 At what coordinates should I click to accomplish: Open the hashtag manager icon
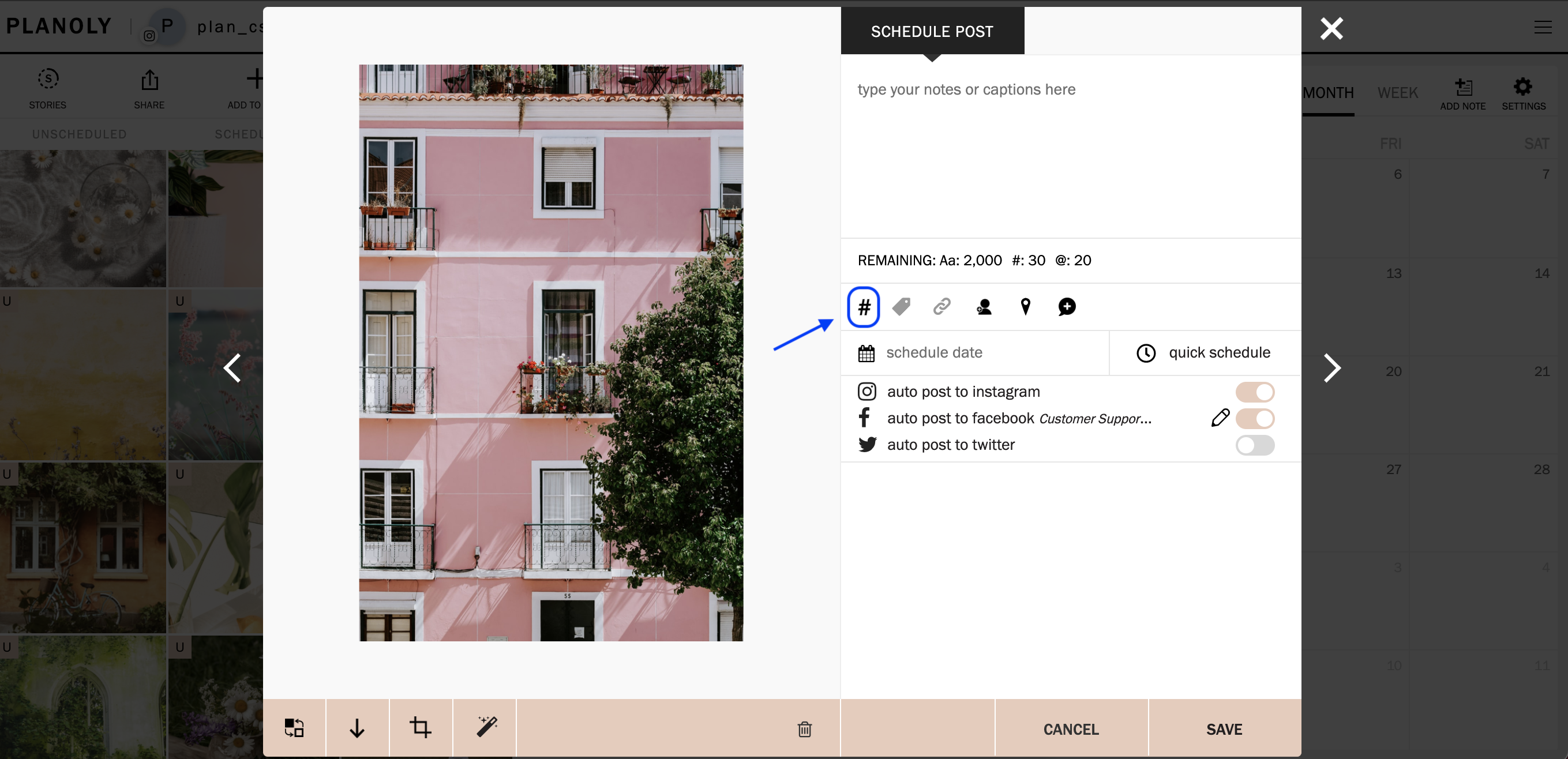coord(864,307)
